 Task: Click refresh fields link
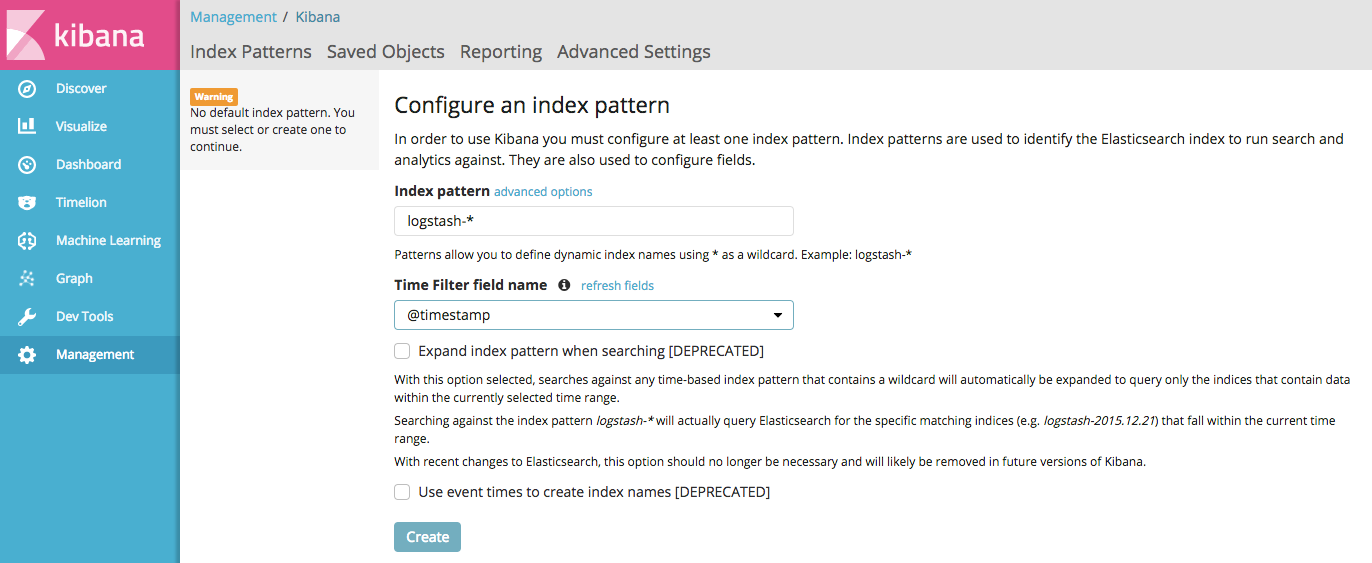617,286
